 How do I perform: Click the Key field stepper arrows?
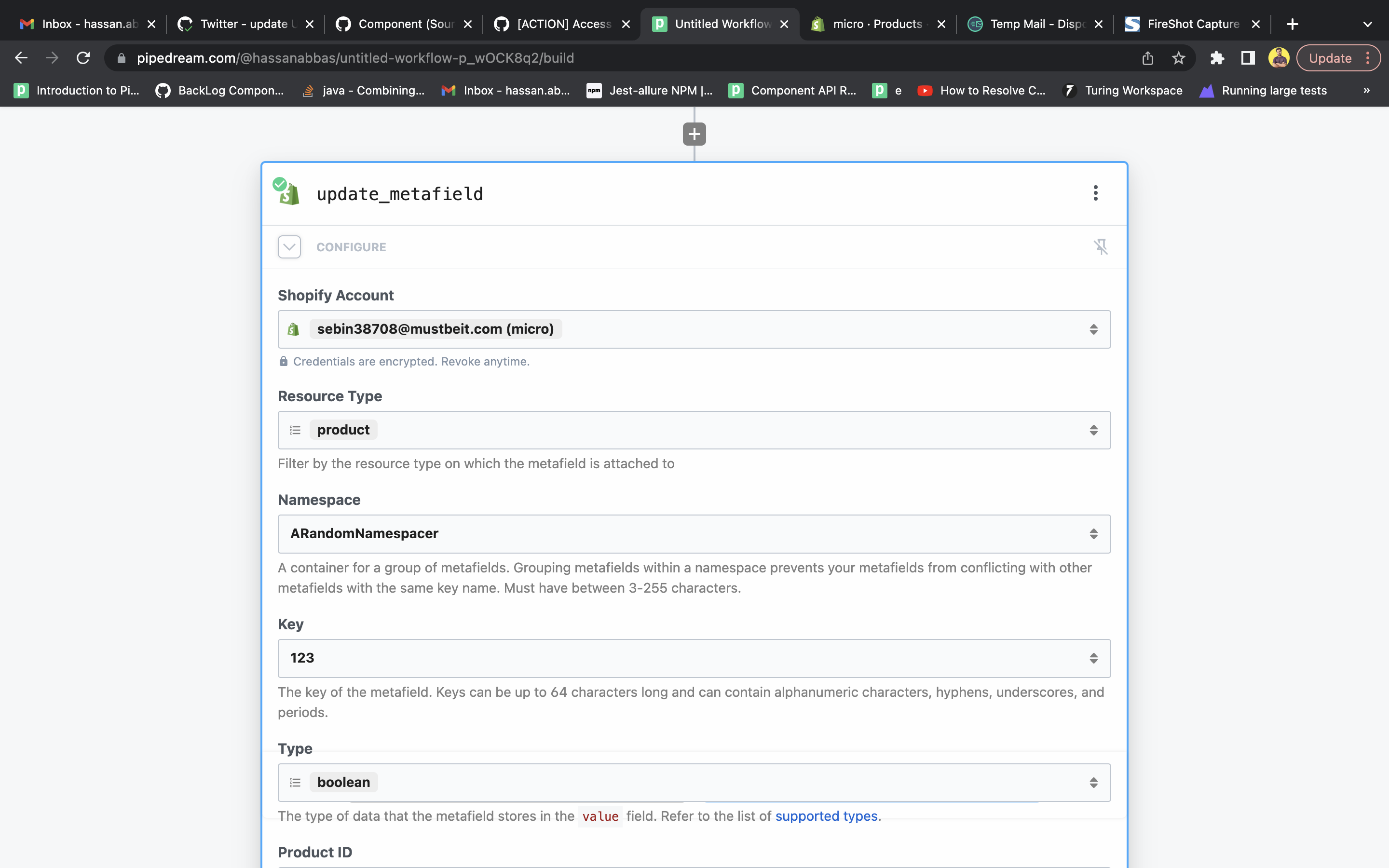[x=1093, y=658]
